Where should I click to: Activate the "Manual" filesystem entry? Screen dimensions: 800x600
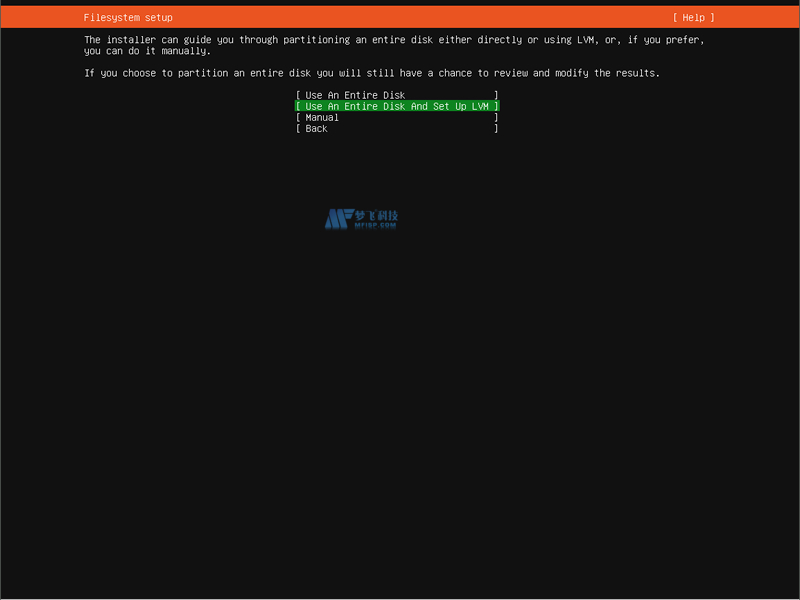pos(397,117)
